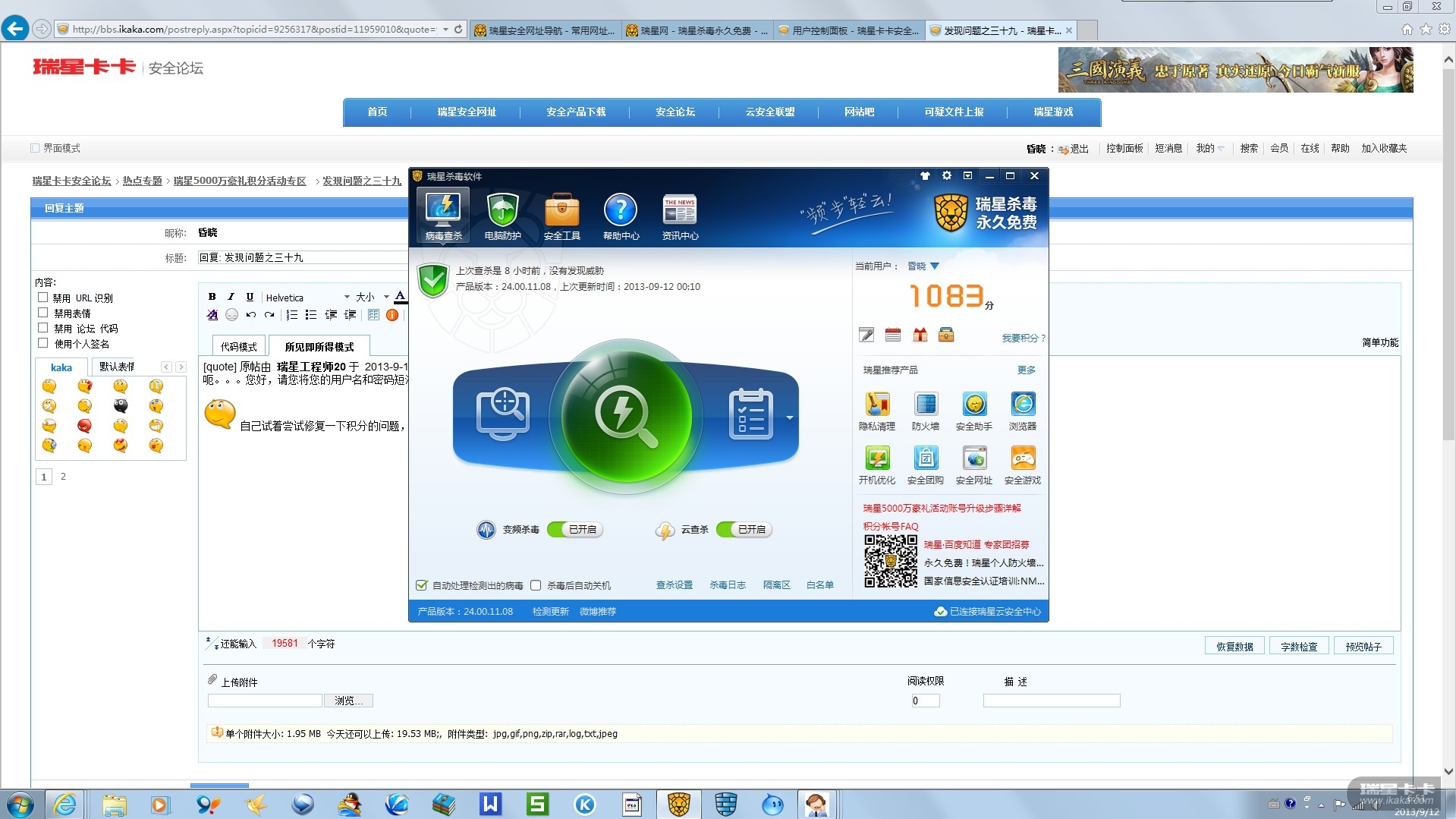Open the 资讯中心 news center
1456x819 pixels.
coord(680,216)
